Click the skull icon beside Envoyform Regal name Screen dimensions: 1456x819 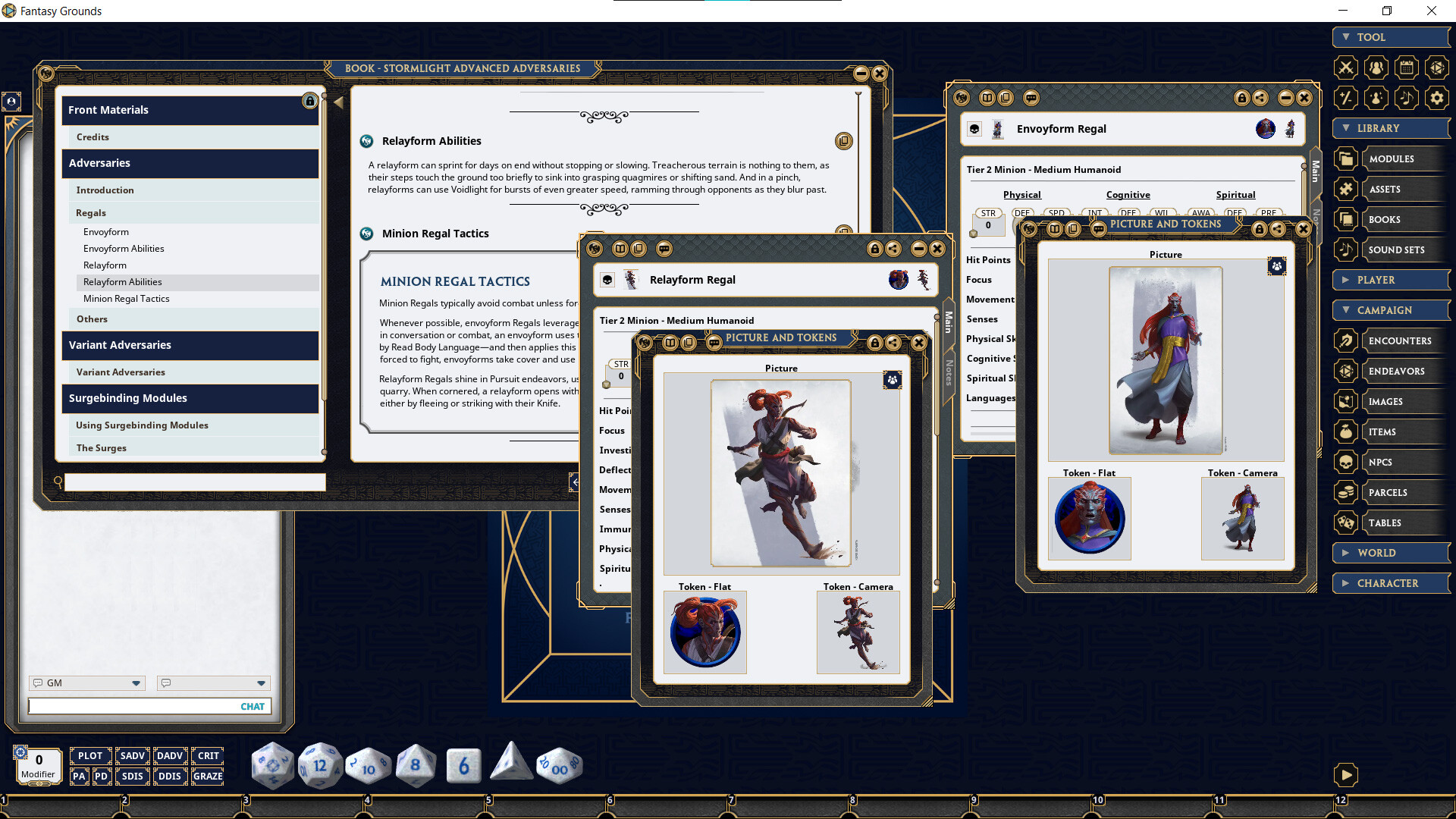tap(974, 129)
